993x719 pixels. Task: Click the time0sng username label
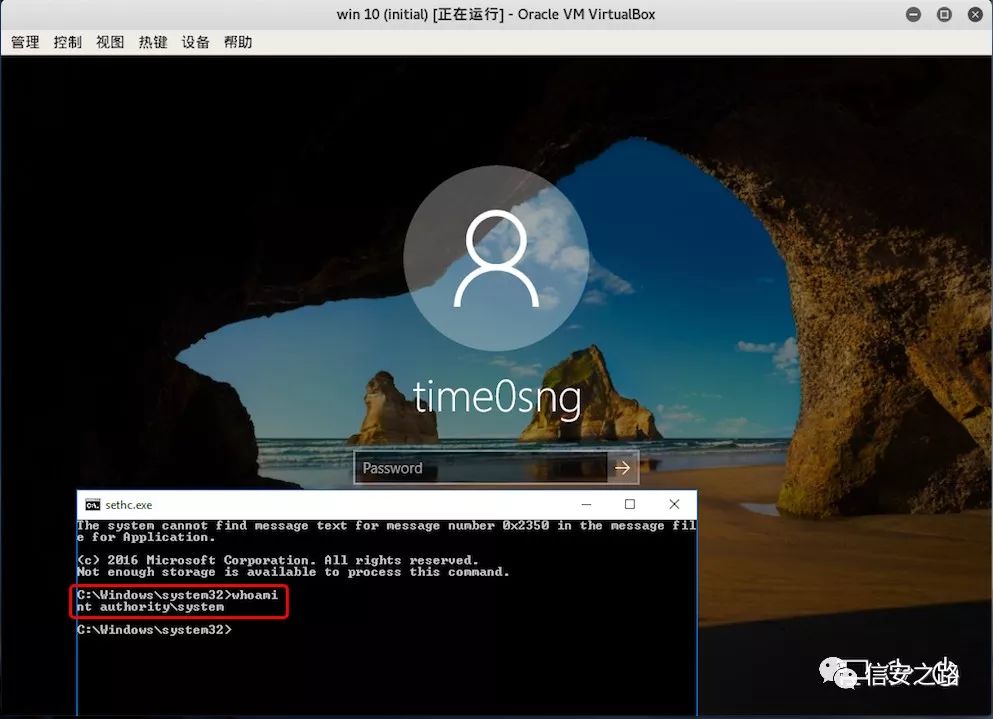click(497, 398)
